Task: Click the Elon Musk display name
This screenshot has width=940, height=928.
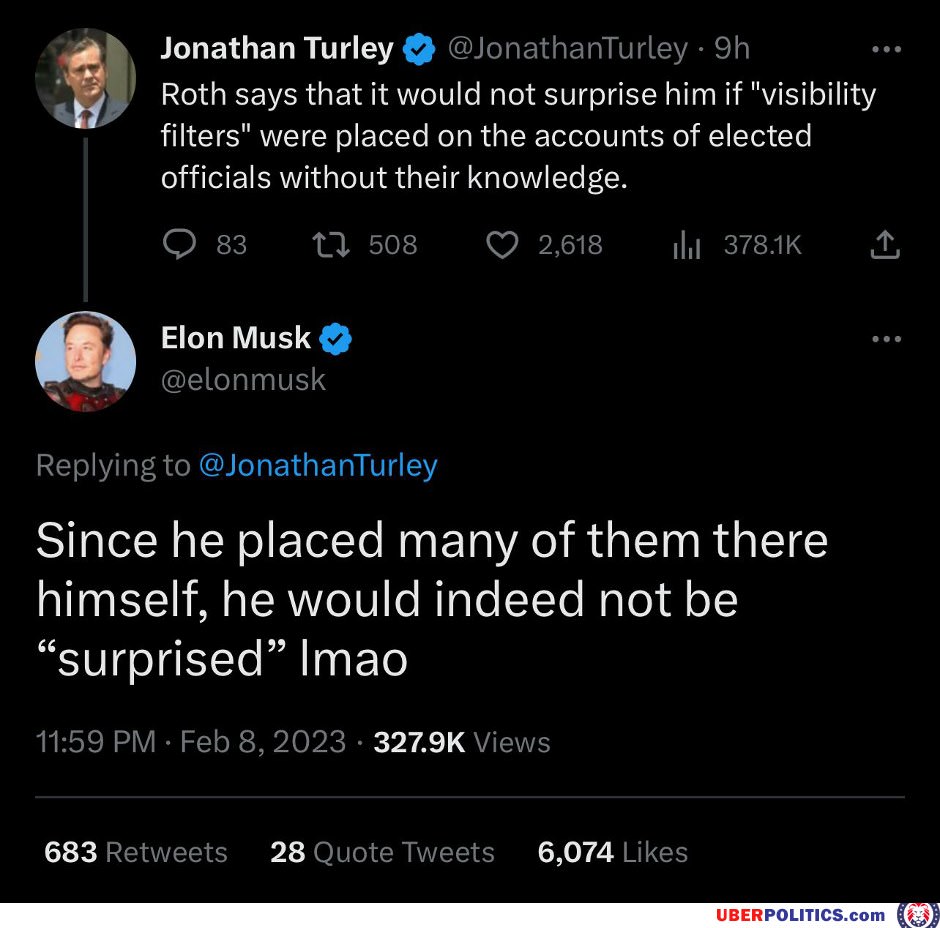Action: pyautogui.click(x=236, y=338)
